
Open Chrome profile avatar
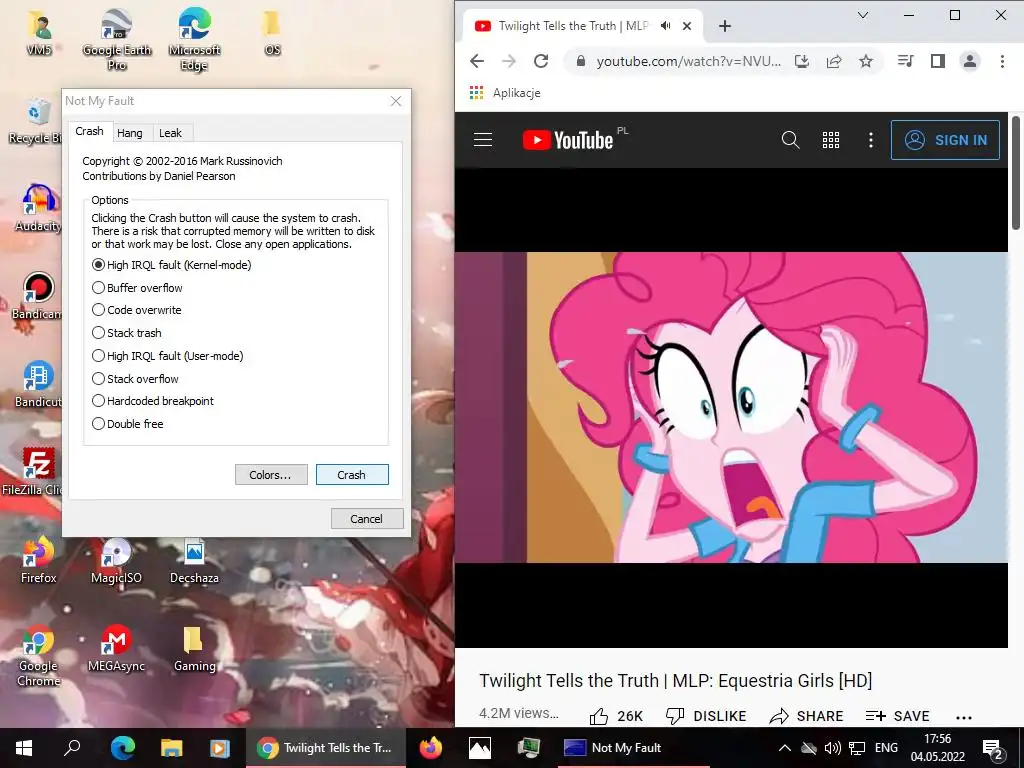(970, 61)
